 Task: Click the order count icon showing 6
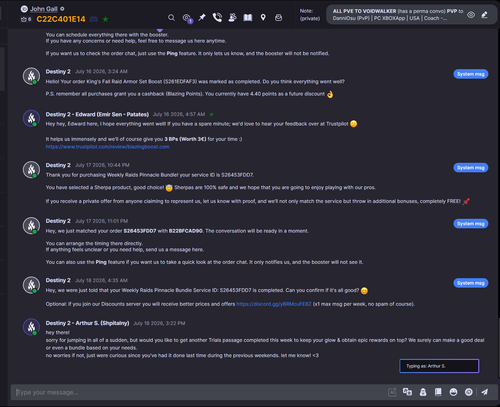[26, 19]
